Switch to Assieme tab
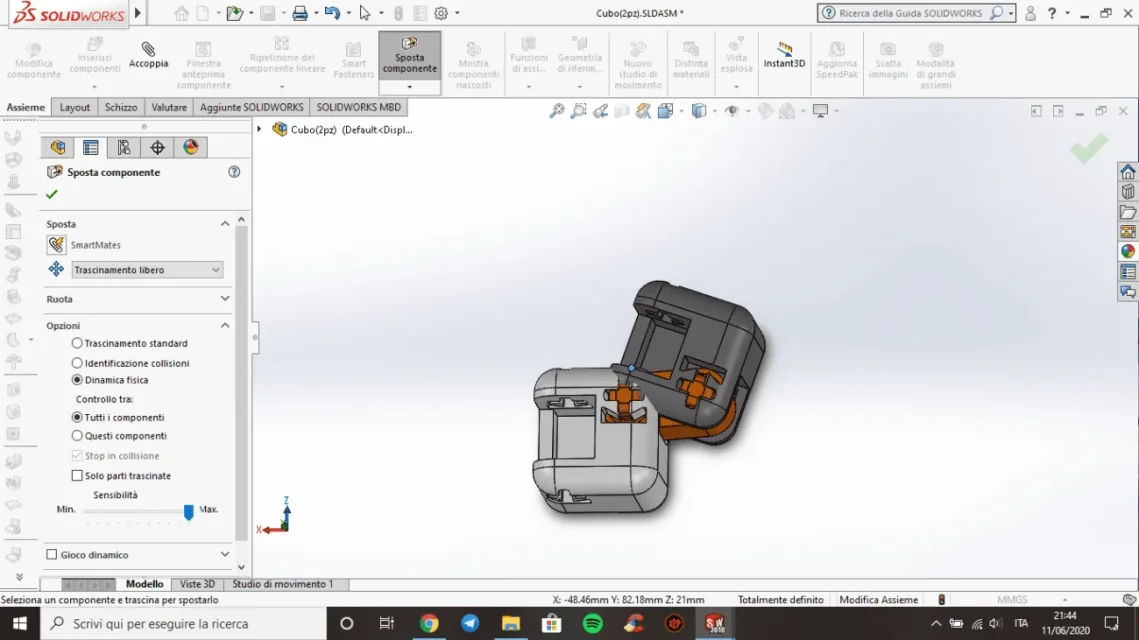Image resolution: width=1139 pixels, height=640 pixels. [25, 107]
